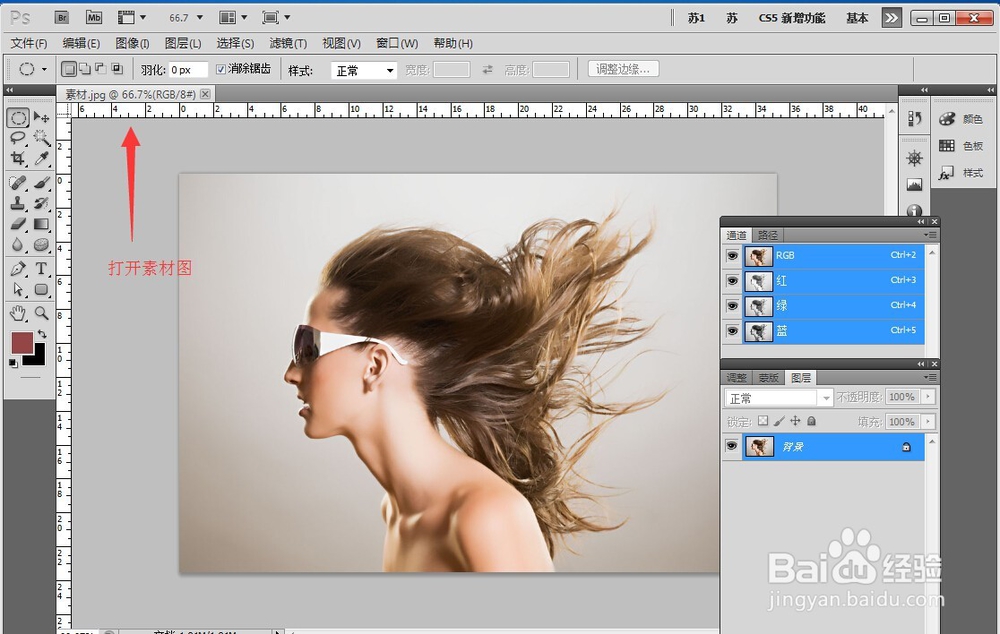Screen dimensions: 1000x634
Task: Expand the layer Opacity slider arrow
Action: 928,397
